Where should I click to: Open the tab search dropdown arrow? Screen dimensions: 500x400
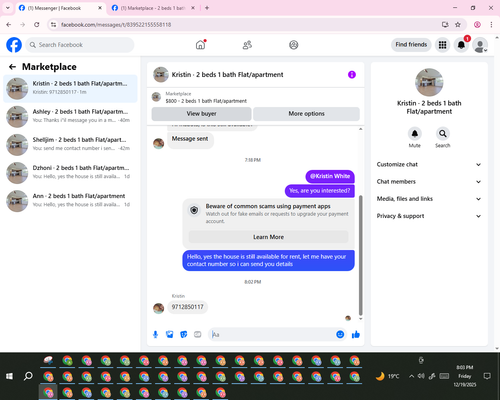[8, 8]
